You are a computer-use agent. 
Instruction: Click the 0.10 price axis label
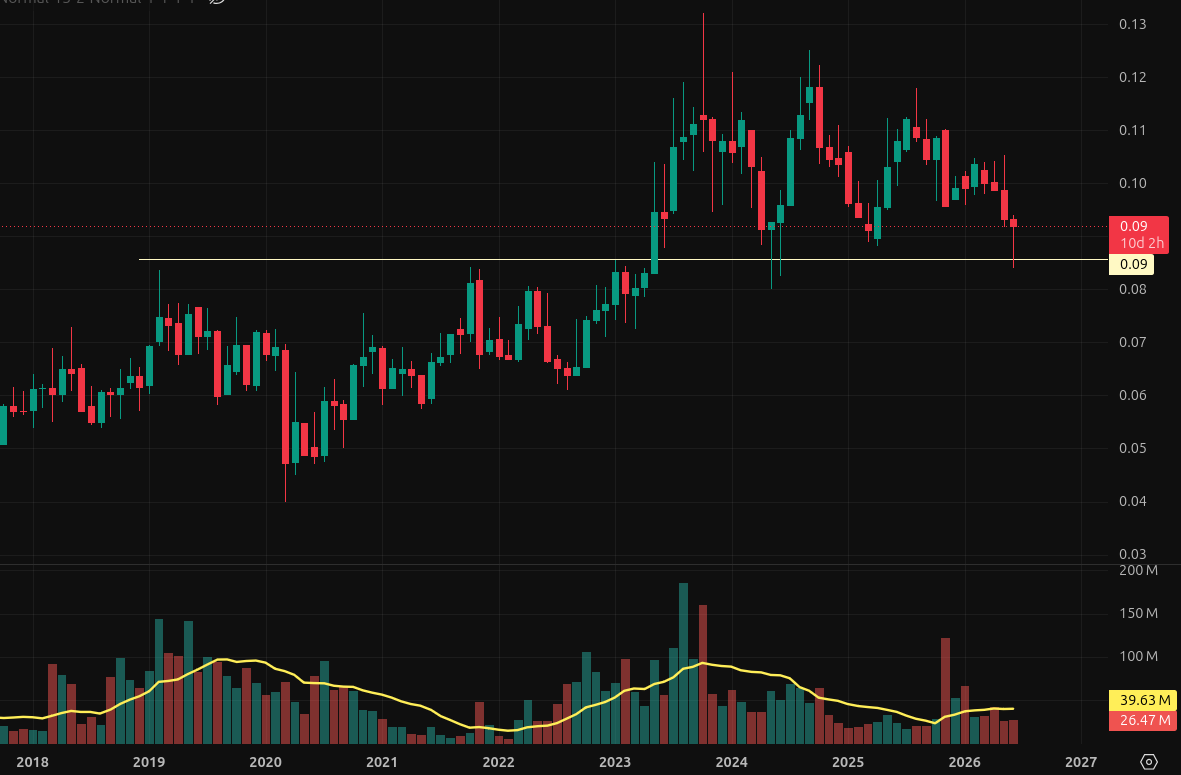click(x=1133, y=183)
